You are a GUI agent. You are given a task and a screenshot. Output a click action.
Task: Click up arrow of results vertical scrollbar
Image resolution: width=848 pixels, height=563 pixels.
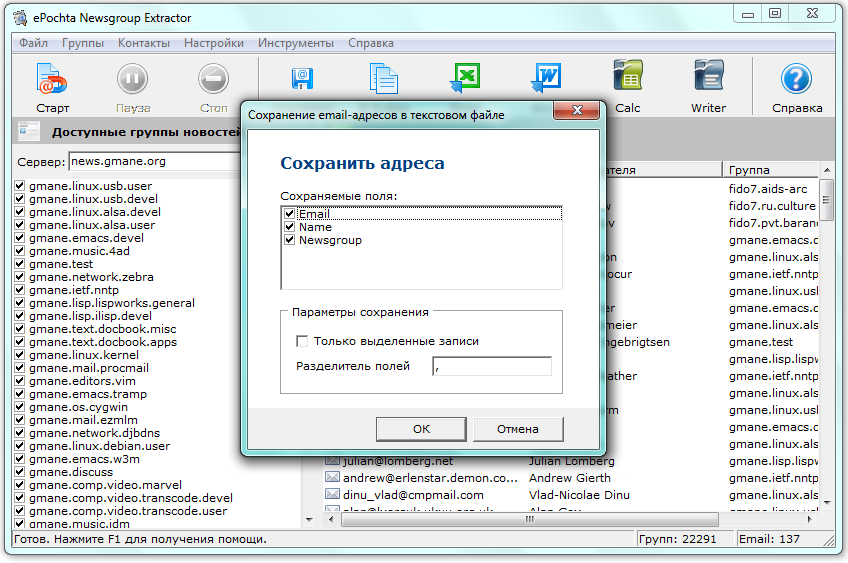(827, 170)
